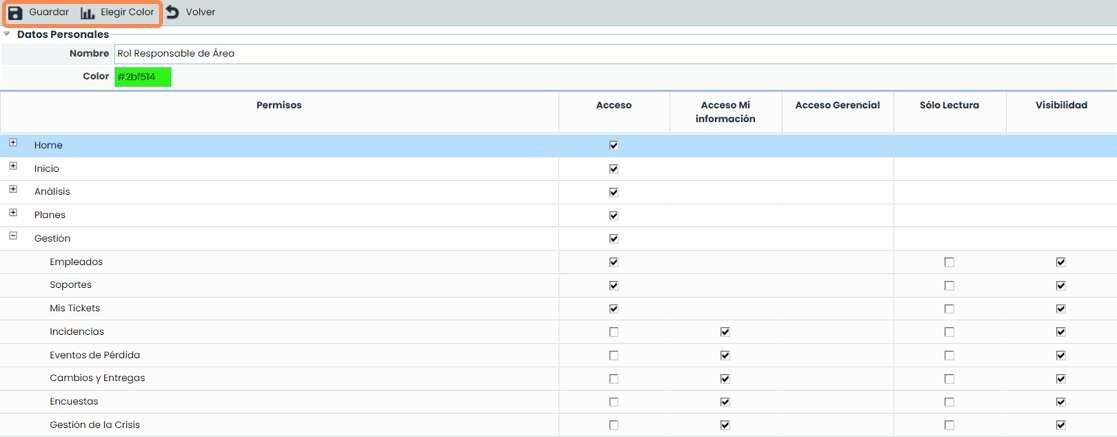Expand the Inicio plus icon
The image size is (1117, 437).
pyautogui.click(x=13, y=167)
